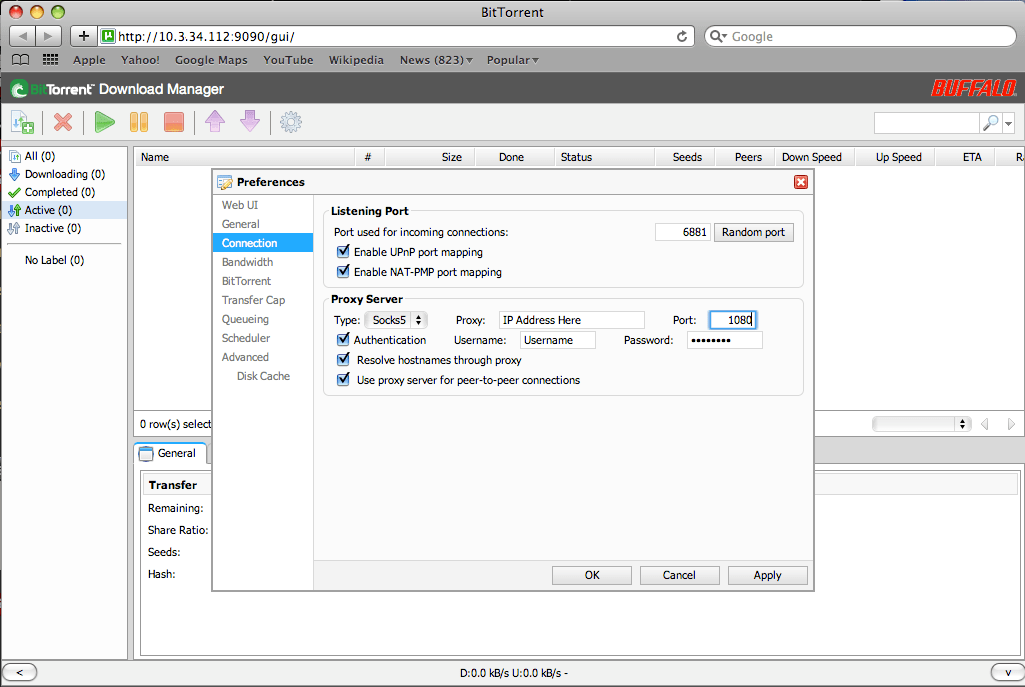Select Advanced preferences section
1025x687 pixels.
tap(245, 356)
